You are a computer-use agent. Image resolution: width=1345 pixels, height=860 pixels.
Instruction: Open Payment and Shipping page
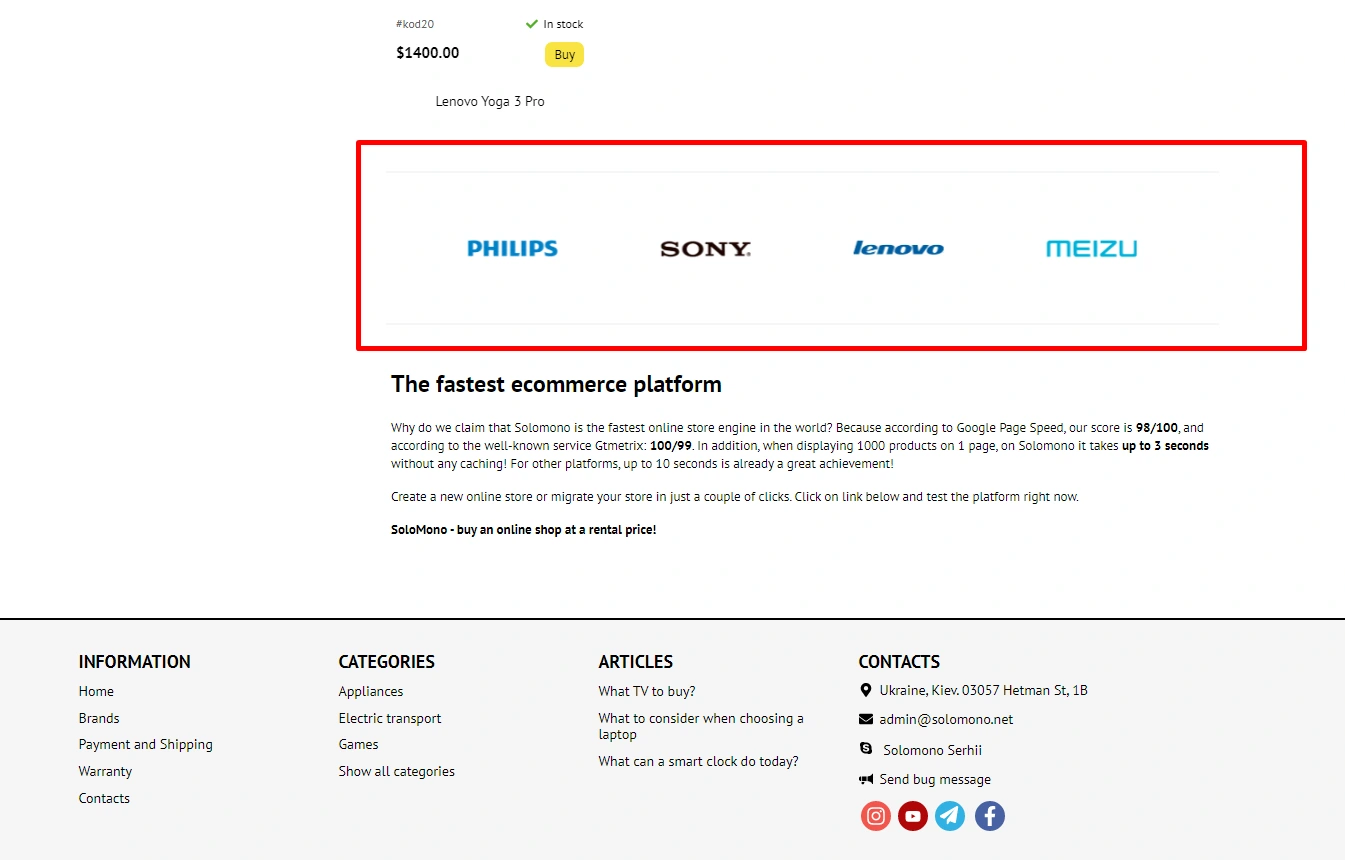click(146, 745)
